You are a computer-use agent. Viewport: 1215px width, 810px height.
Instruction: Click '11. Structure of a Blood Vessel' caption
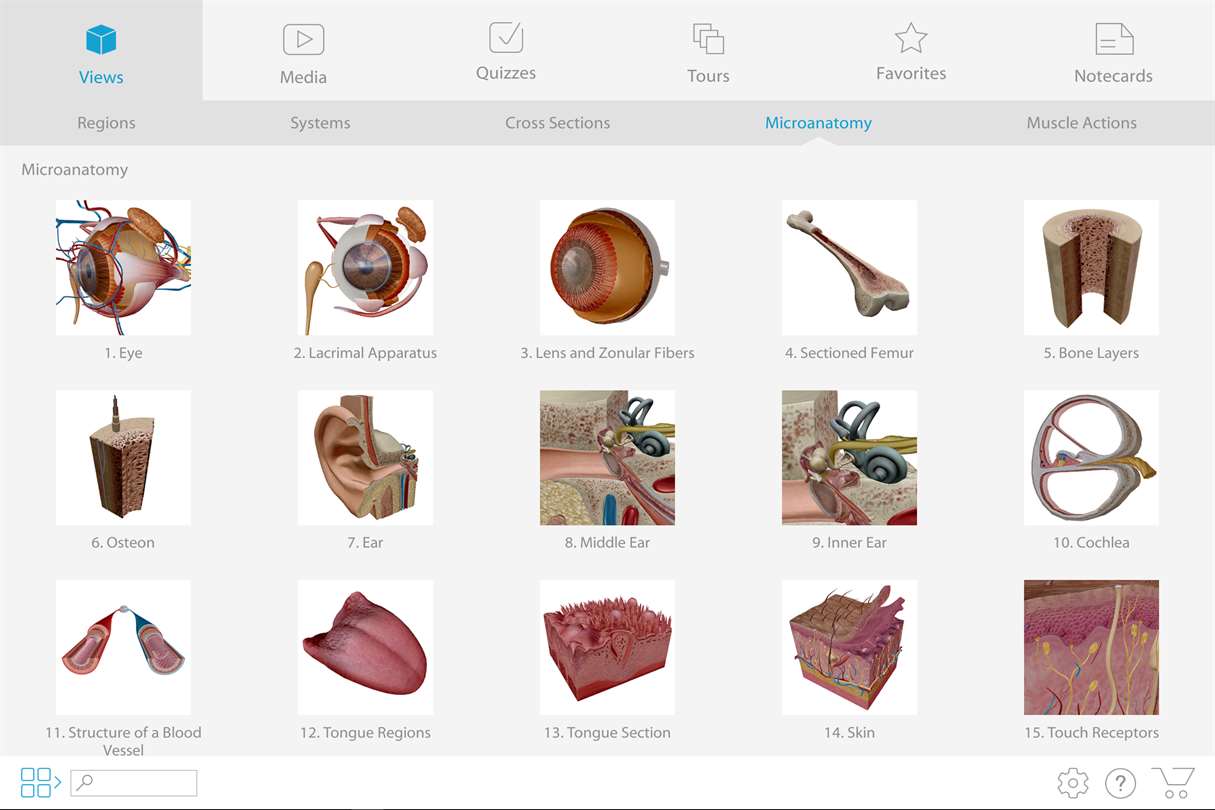tap(123, 741)
